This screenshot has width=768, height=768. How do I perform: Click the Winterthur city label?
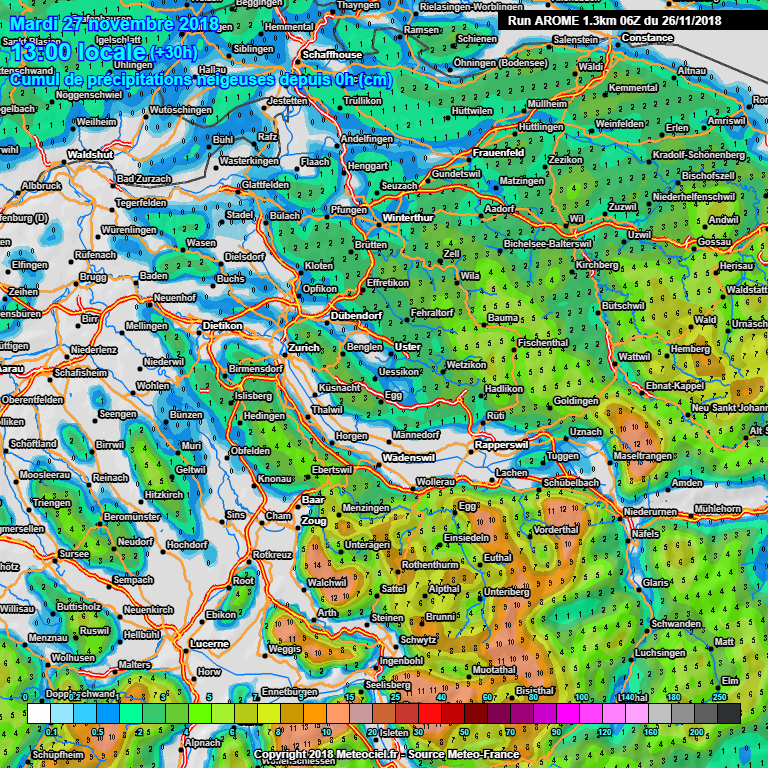tap(408, 218)
